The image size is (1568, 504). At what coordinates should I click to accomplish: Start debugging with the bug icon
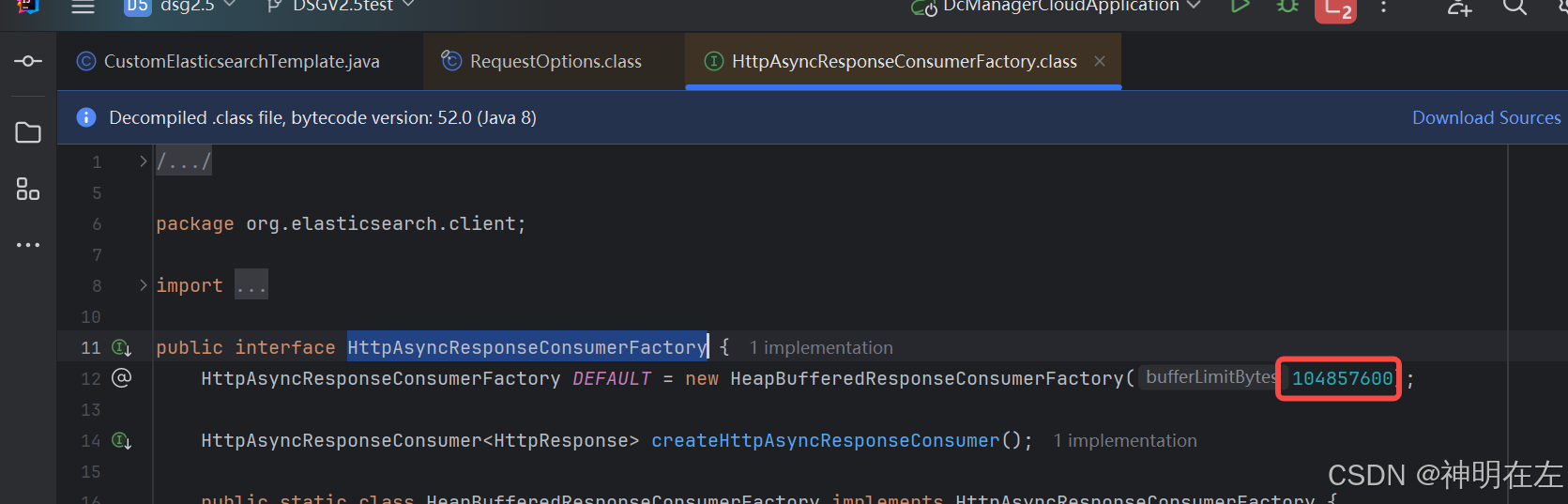[1287, 6]
